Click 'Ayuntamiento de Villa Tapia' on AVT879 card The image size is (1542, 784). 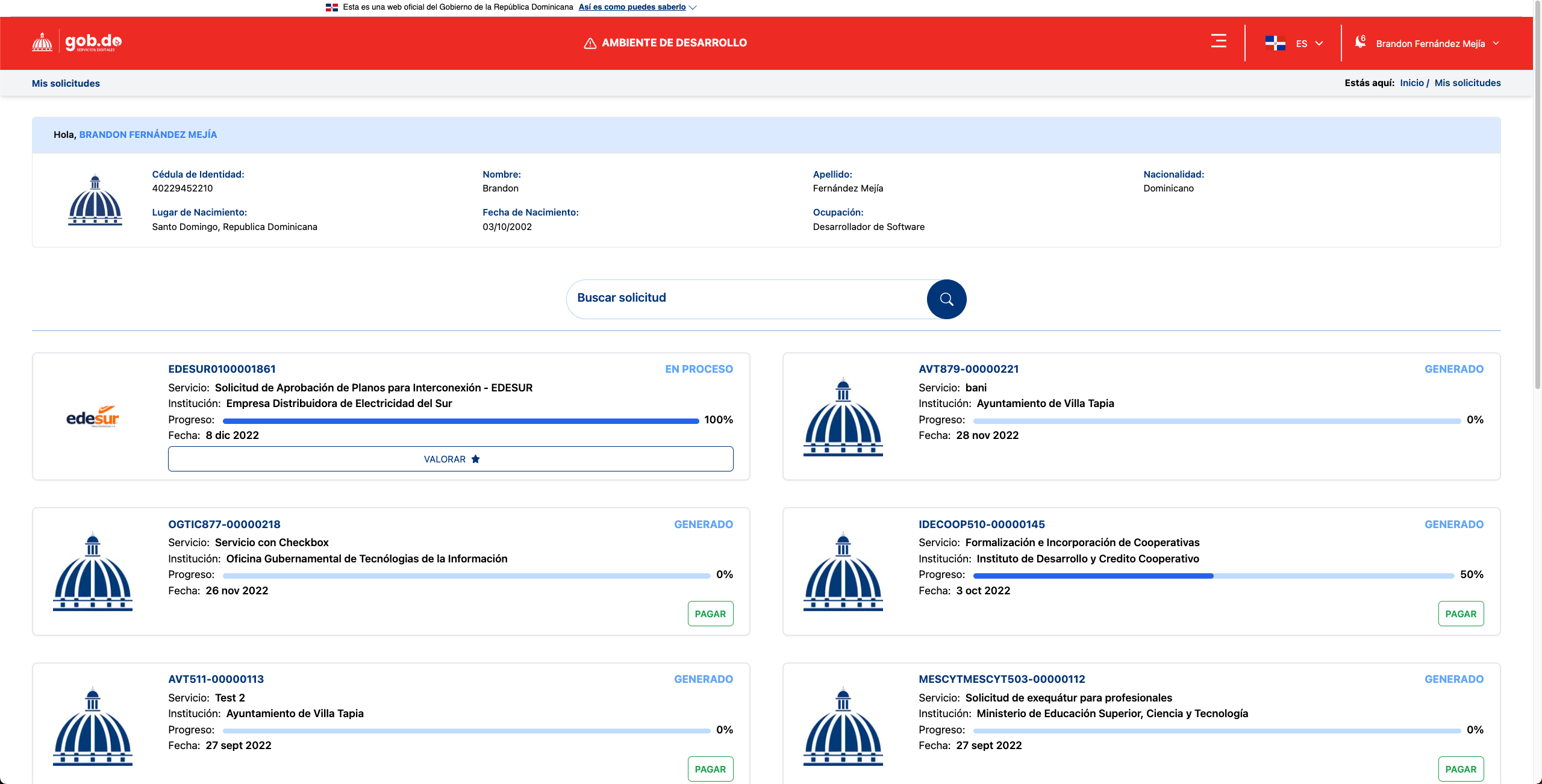point(1045,403)
